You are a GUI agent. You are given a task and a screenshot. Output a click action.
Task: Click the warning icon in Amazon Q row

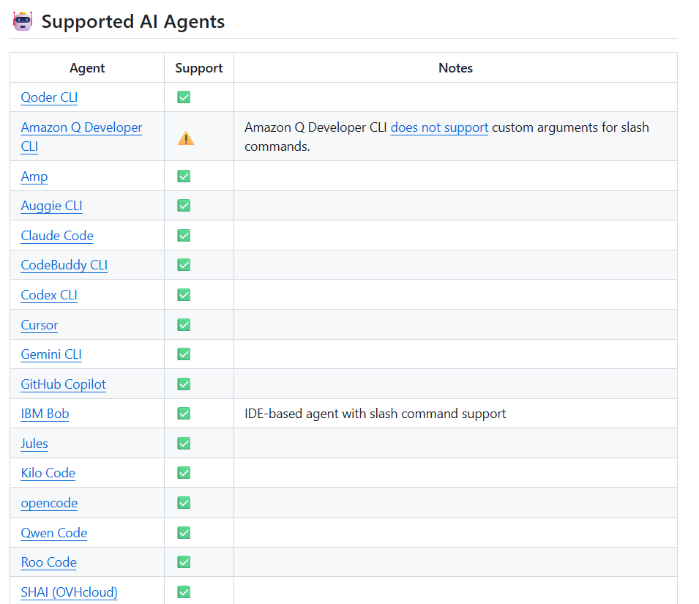click(x=185, y=138)
